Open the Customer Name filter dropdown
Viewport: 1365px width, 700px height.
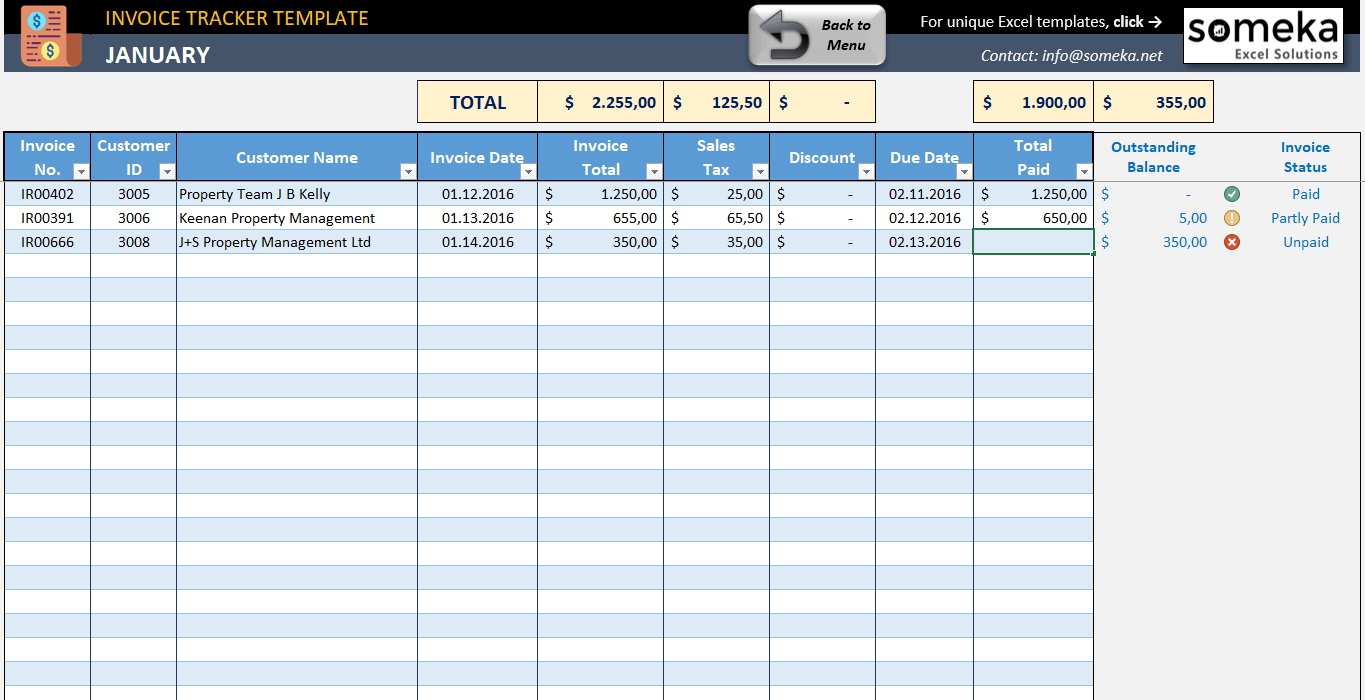(410, 171)
